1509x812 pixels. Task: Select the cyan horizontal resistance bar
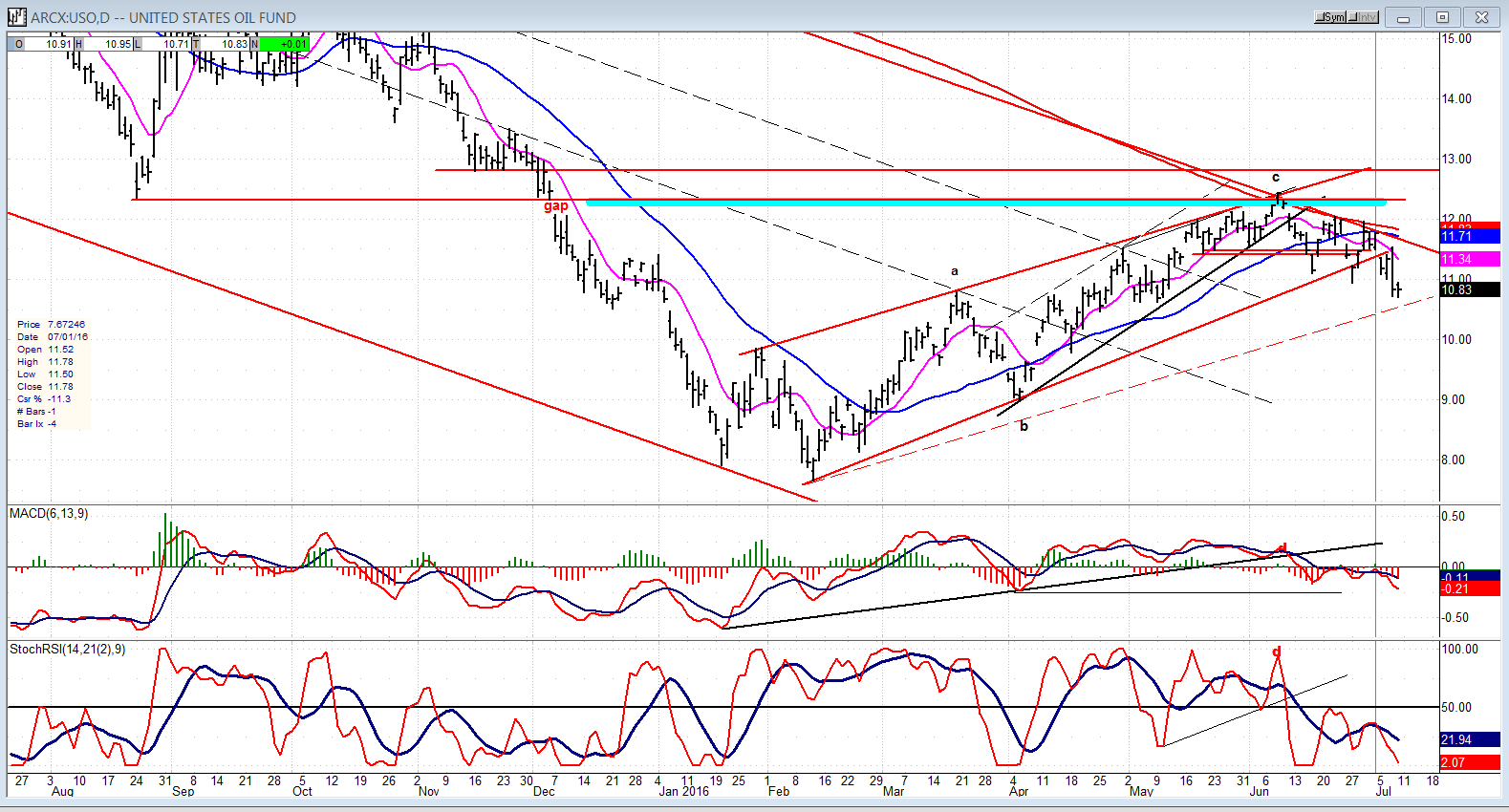pyautogui.click(x=985, y=203)
